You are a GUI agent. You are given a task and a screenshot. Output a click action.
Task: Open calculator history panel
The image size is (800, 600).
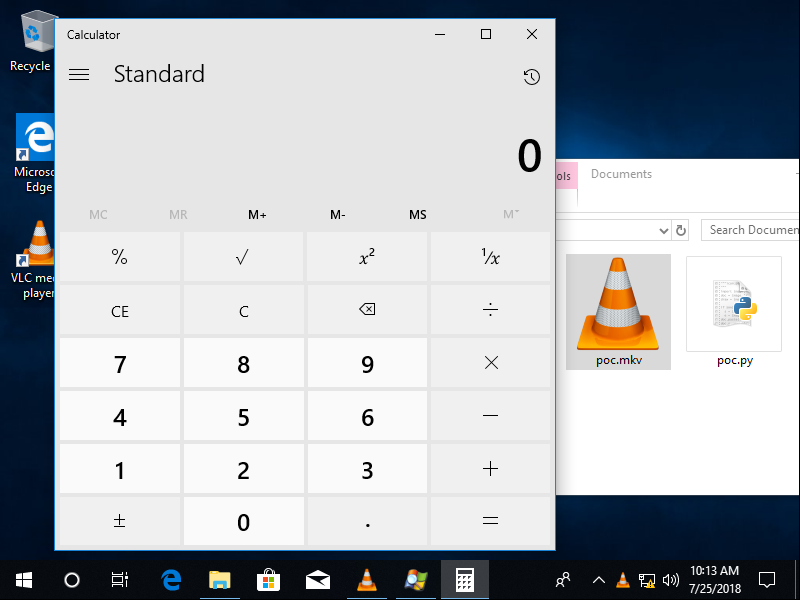click(531, 77)
